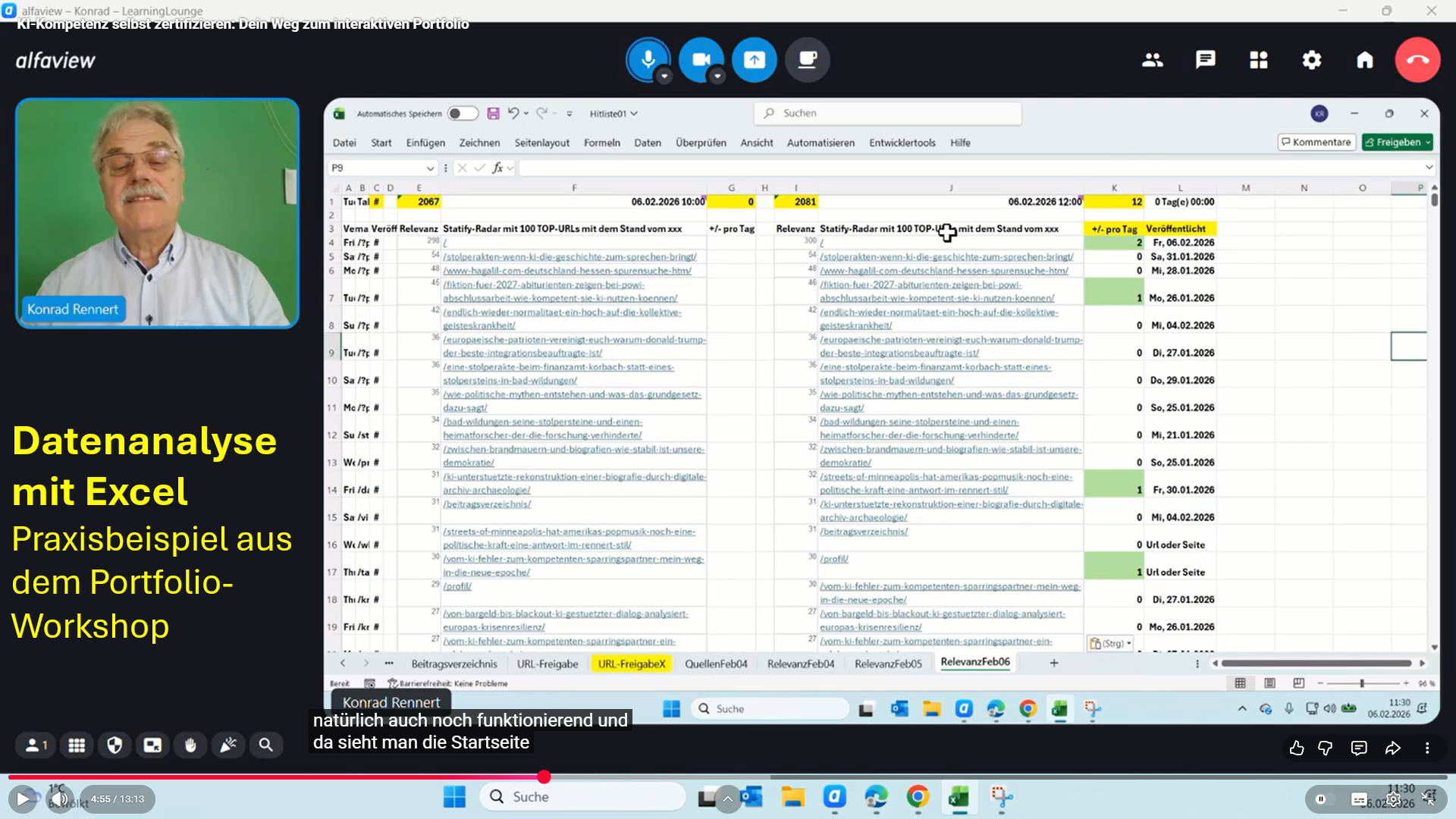Expand microphone options dropdown arrow
1456x819 pixels.
(x=664, y=76)
